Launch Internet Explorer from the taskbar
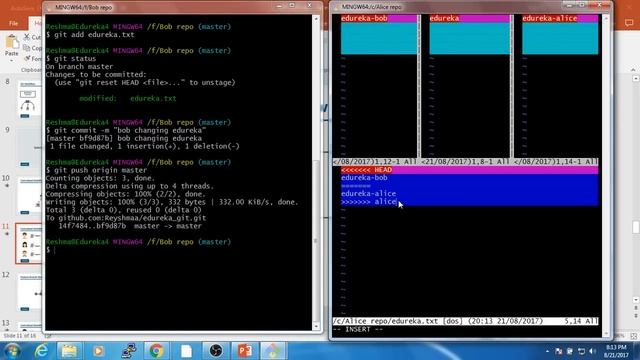The height and width of the screenshot is (360, 640). tap(41, 351)
